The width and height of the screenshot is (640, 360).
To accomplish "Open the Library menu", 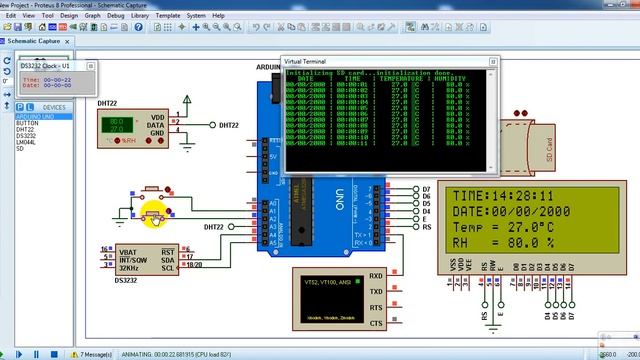I will pos(140,16).
